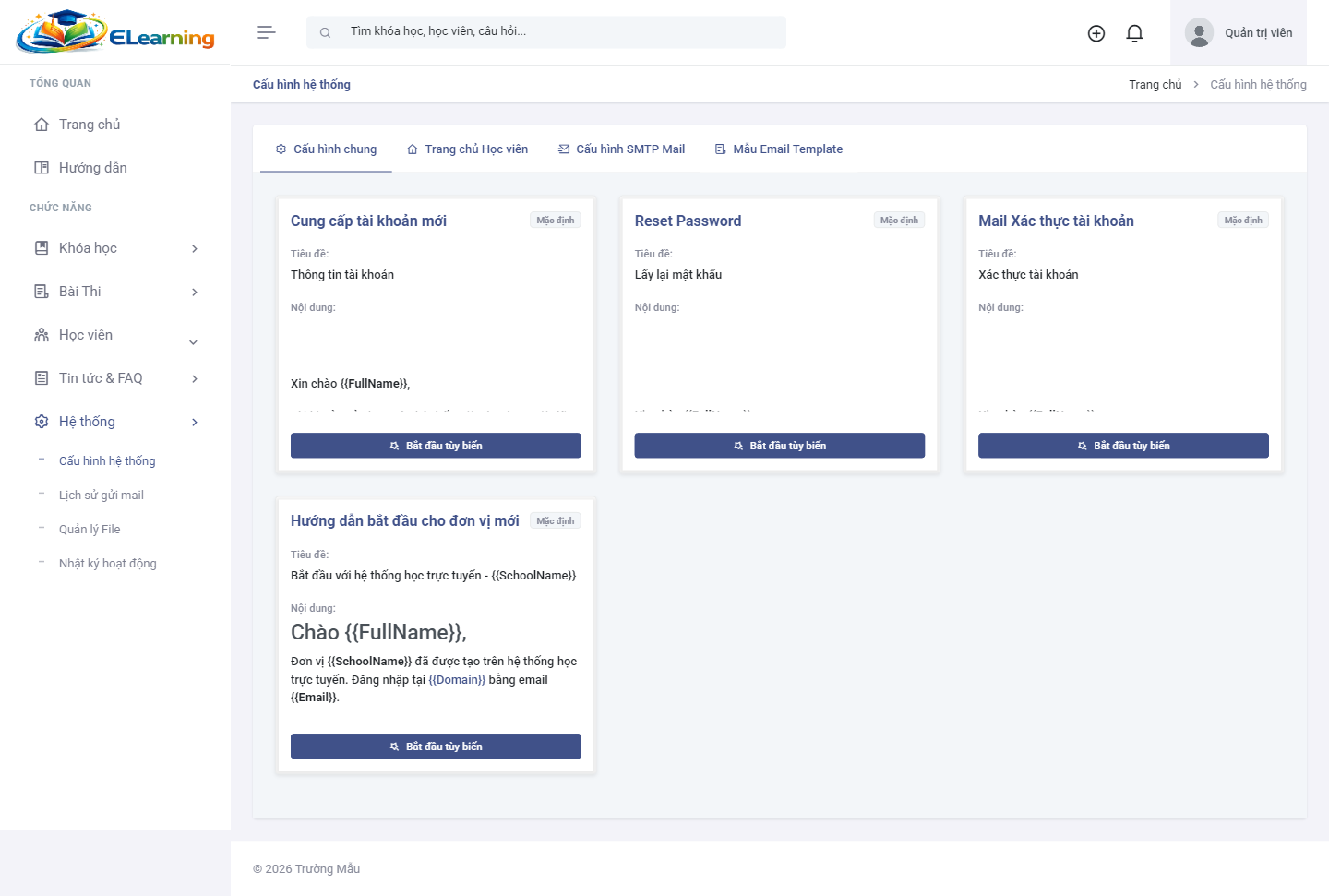1329x896 pixels.
Task: Switch to Trang chủ Học viên tab
Action: [x=467, y=149]
